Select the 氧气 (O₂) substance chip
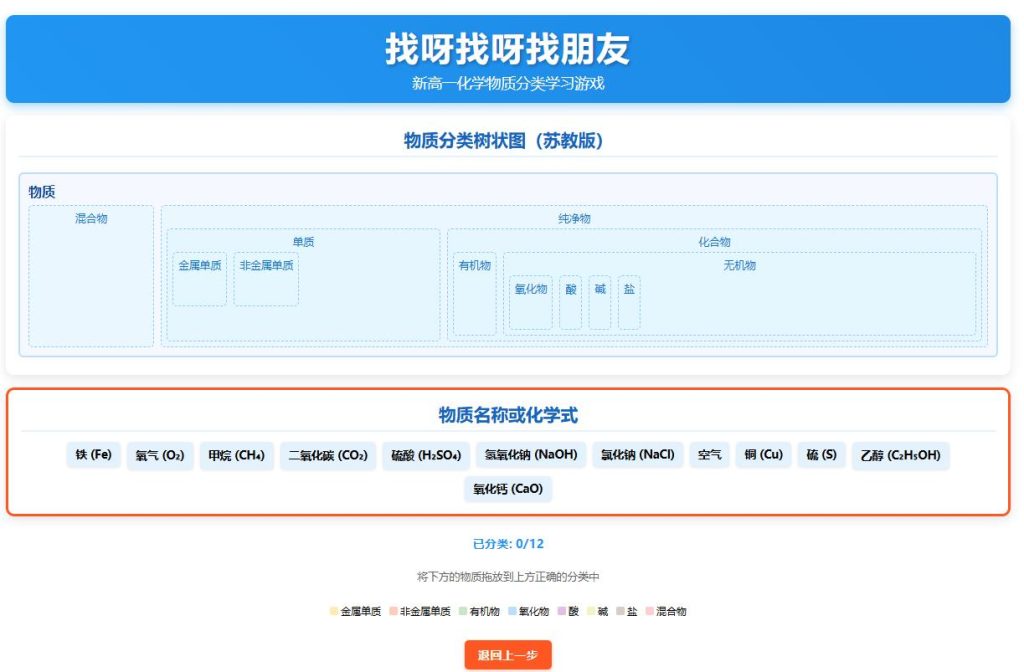Image resolution: width=1024 pixels, height=672 pixels. click(160, 456)
